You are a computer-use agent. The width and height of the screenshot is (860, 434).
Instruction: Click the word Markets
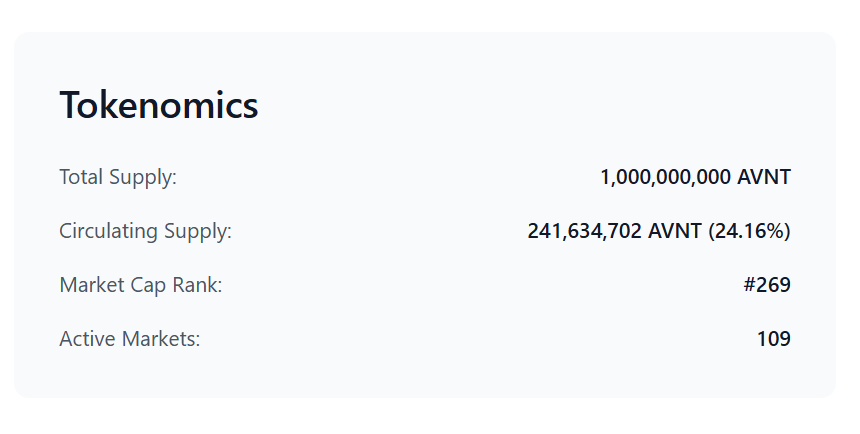click(x=161, y=339)
